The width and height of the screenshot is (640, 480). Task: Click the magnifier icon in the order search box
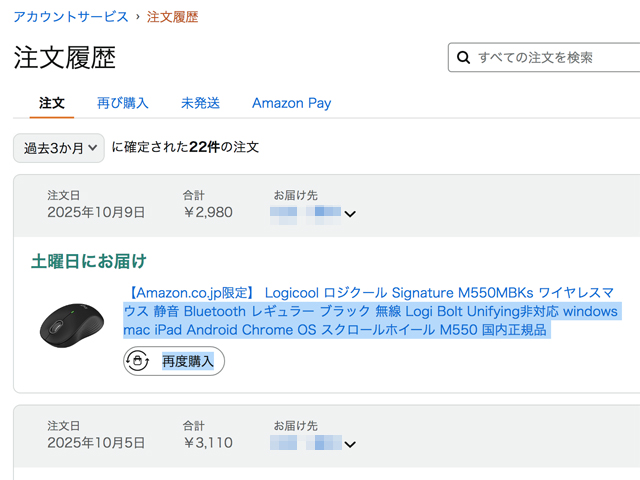[463, 57]
